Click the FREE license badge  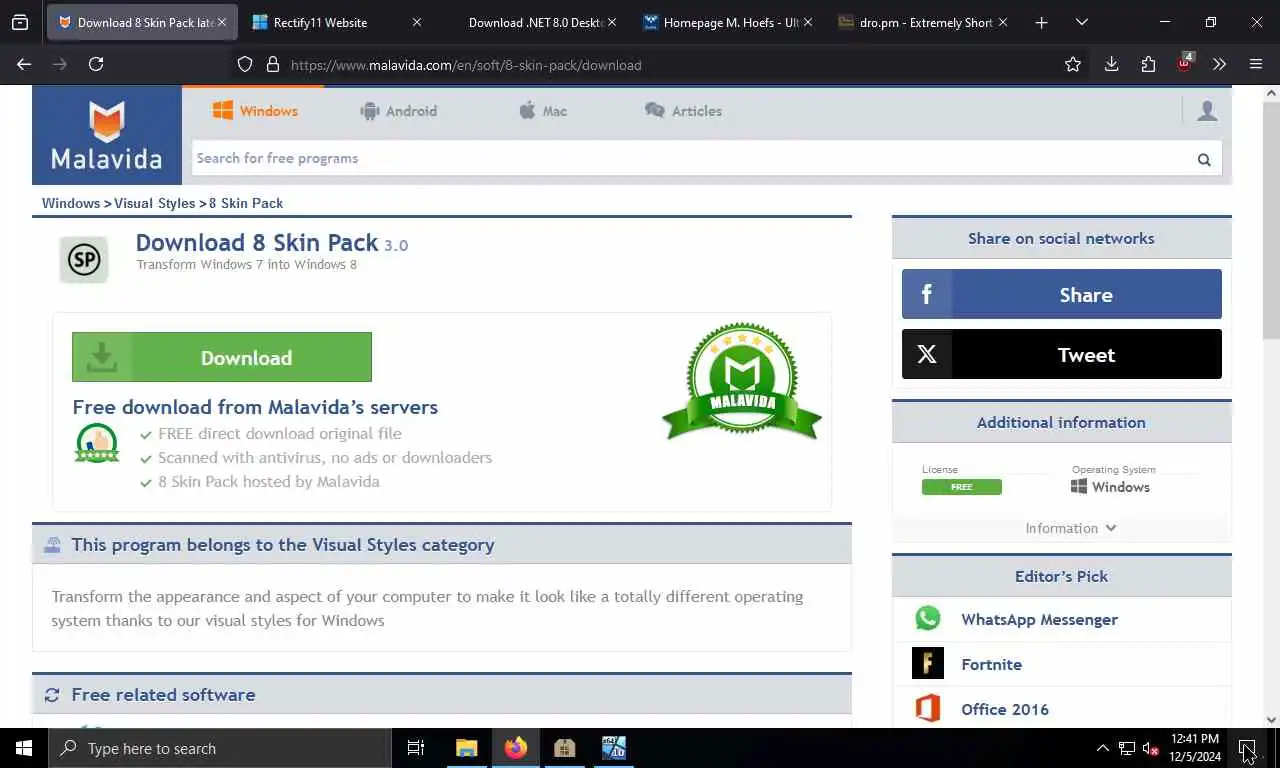pos(961,487)
